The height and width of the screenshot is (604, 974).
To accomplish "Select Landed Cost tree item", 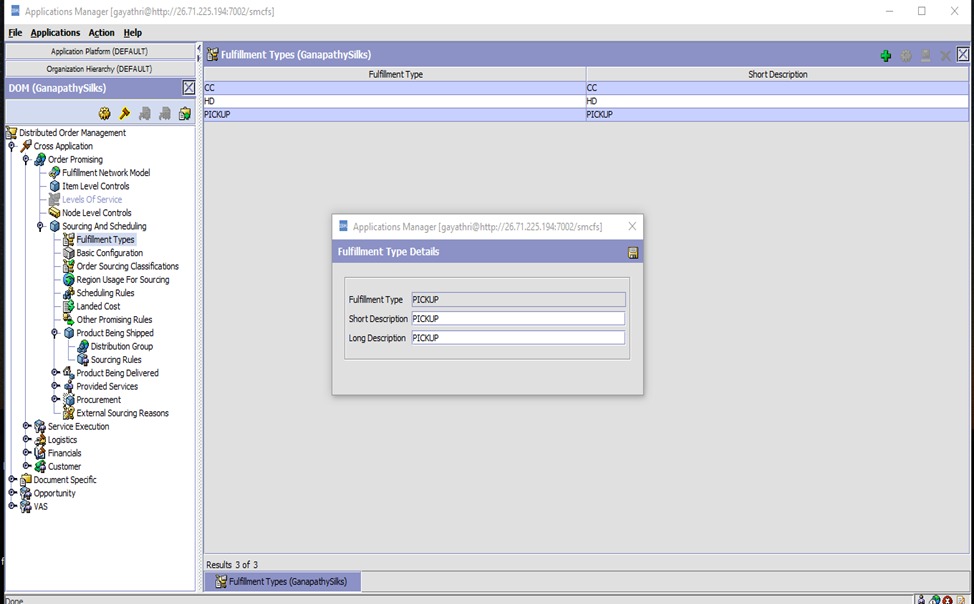I will (98, 307).
